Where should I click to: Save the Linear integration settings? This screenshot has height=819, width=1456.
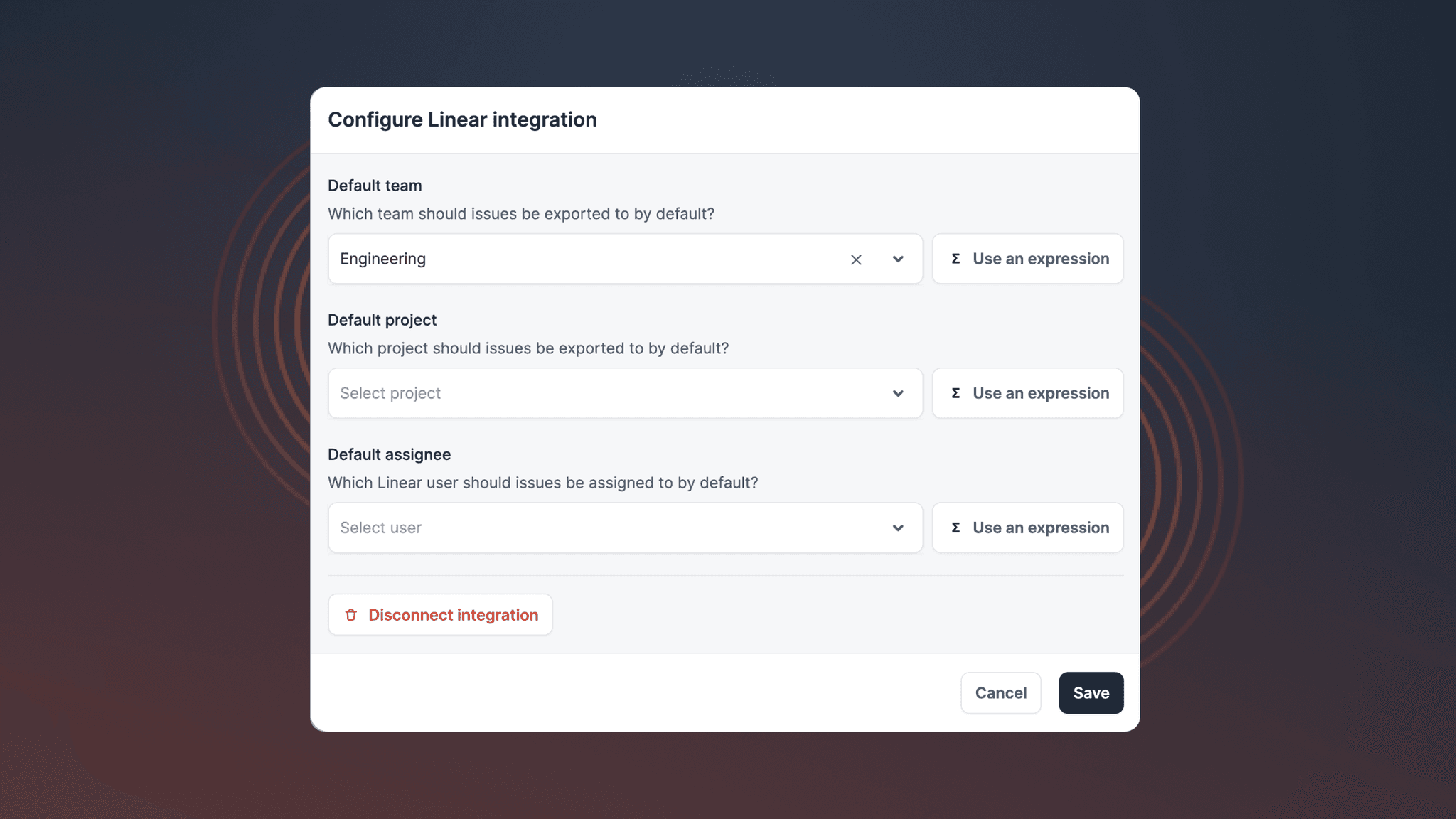point(1091,693)
